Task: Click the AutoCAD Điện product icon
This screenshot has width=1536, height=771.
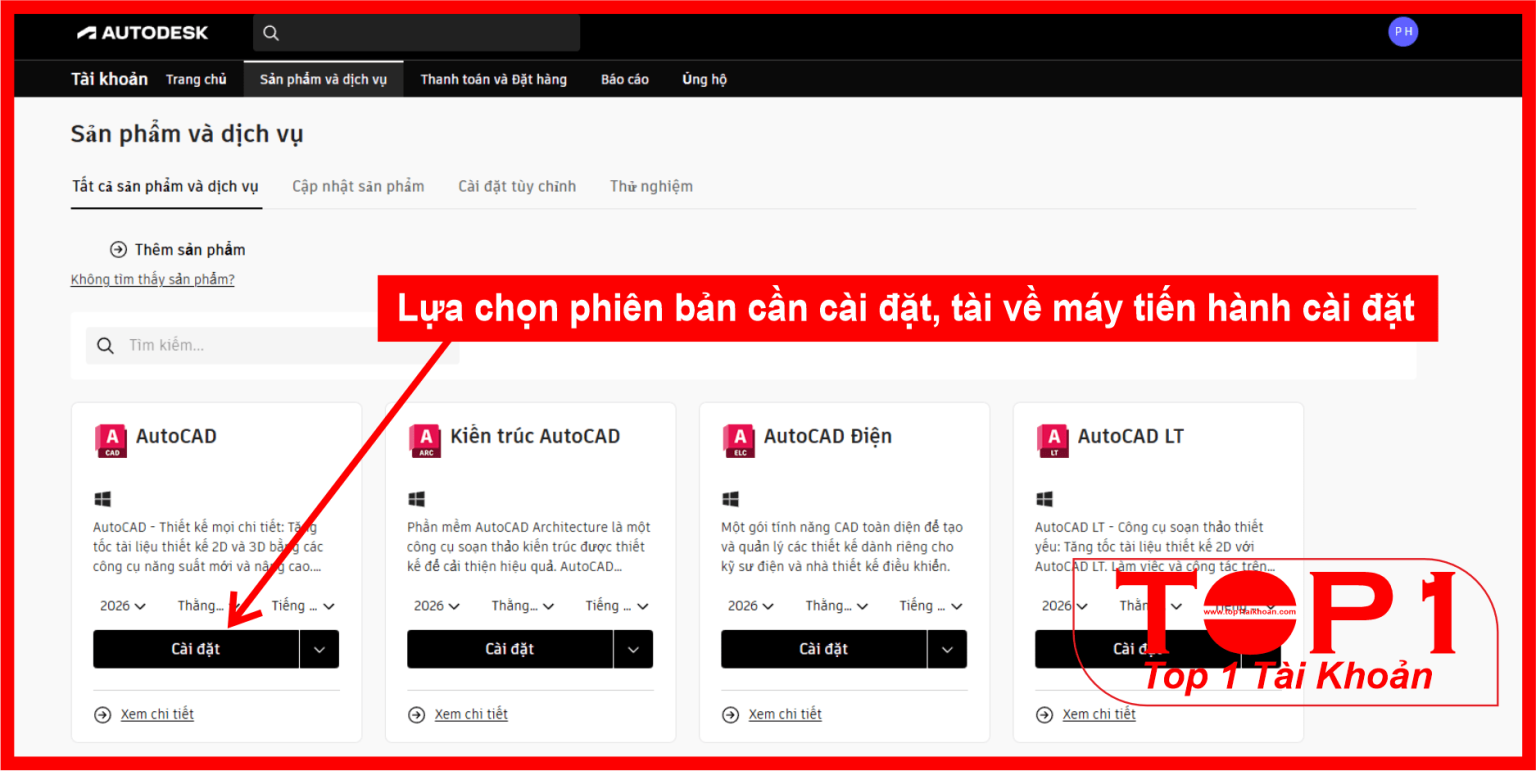Action: coord(739,440)
